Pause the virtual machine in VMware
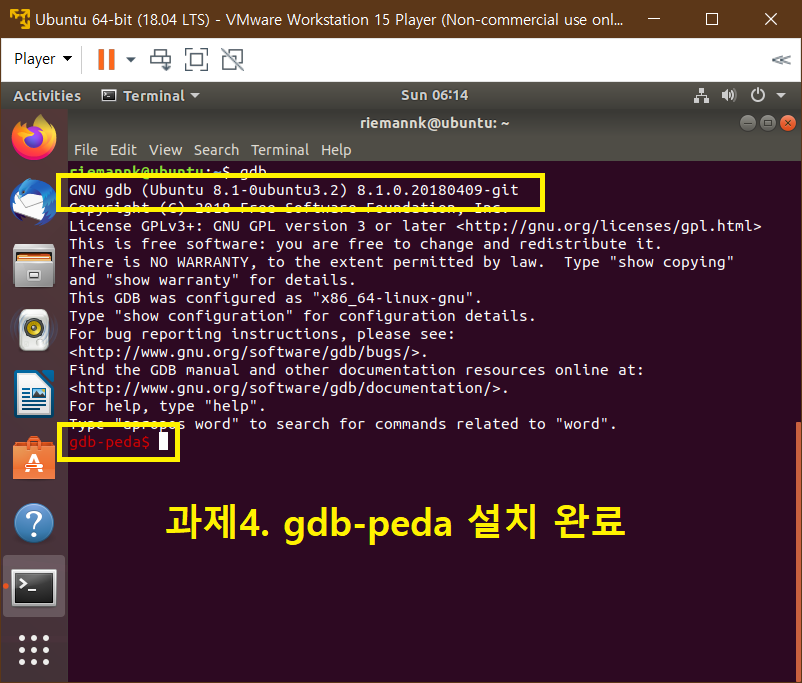 tap(106, 59)
